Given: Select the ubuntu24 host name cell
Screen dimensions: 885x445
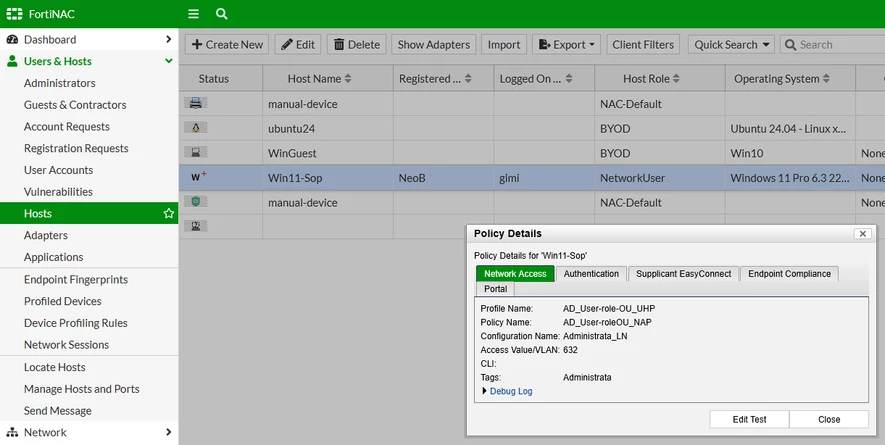Looking at the screenshot, I should pos(327,128).
